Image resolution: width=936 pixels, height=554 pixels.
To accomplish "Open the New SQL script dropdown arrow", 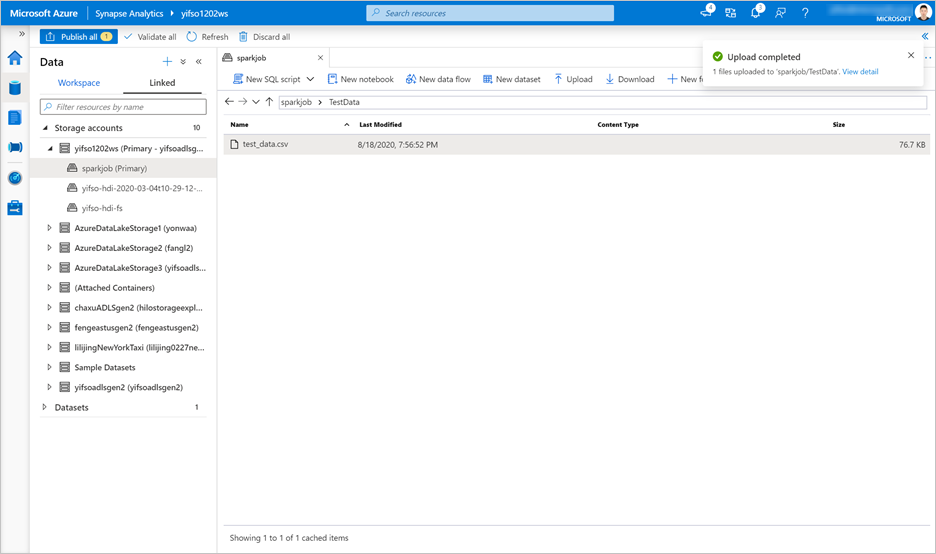I will tap(310, 79).
